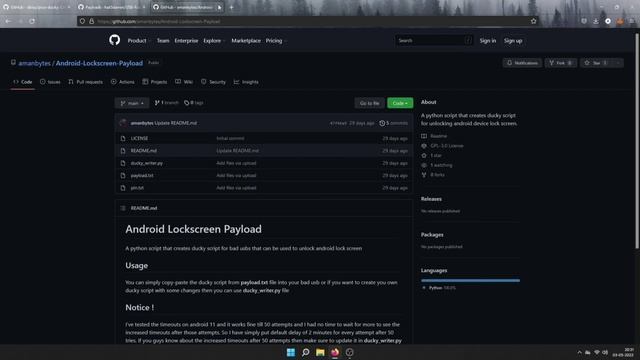The image size is (640, 360).
Task: Expand the Explore dropdown
Action: (214, 41)
